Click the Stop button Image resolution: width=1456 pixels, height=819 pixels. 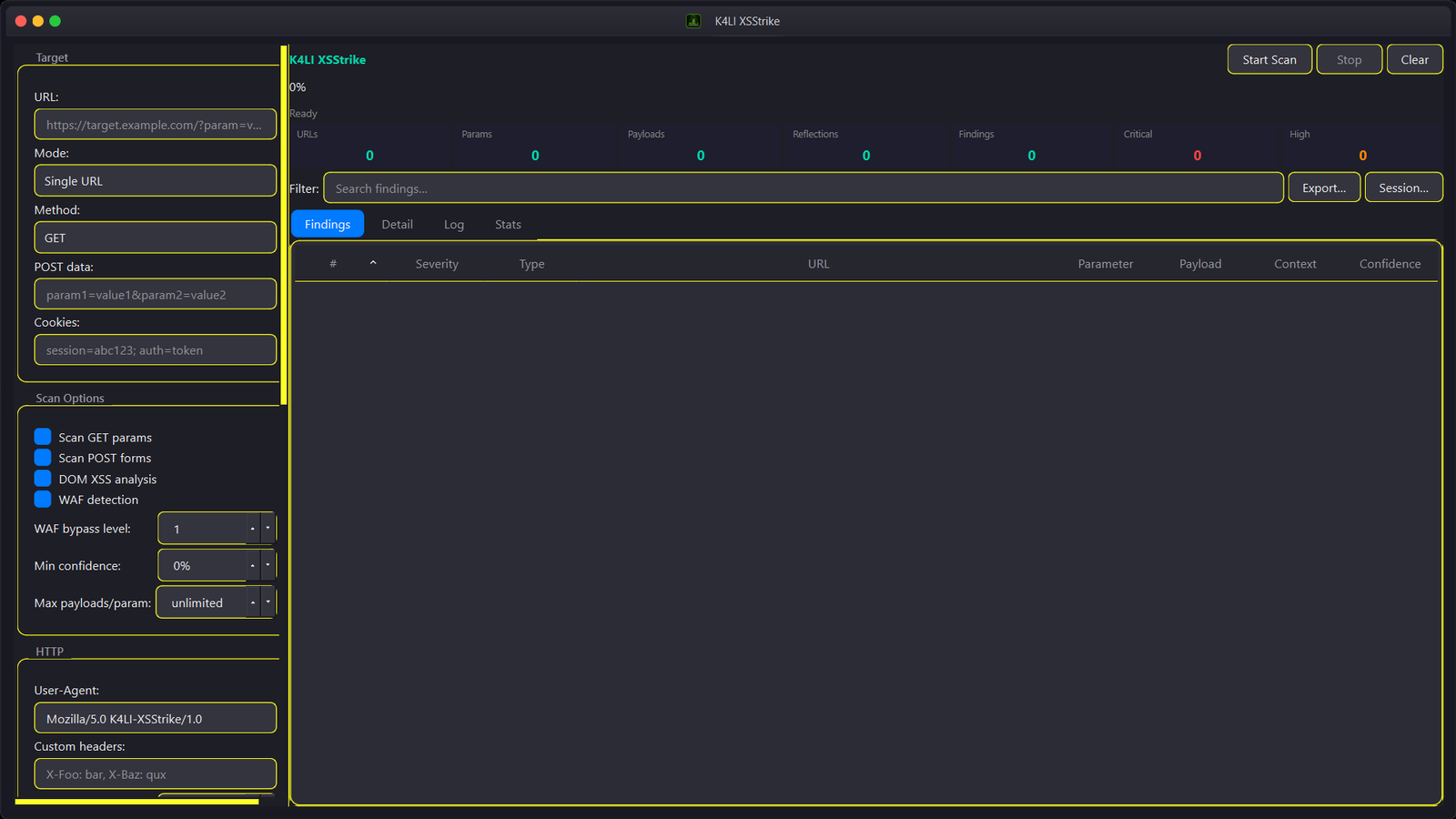pyautogui.click(x=1350, y=59)
